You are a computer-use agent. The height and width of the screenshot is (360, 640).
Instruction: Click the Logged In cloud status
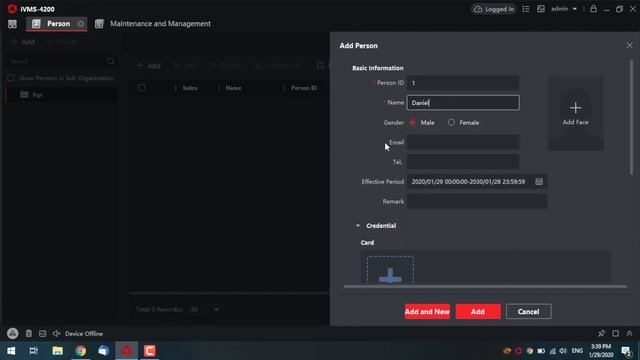click(x=494, y=9)
